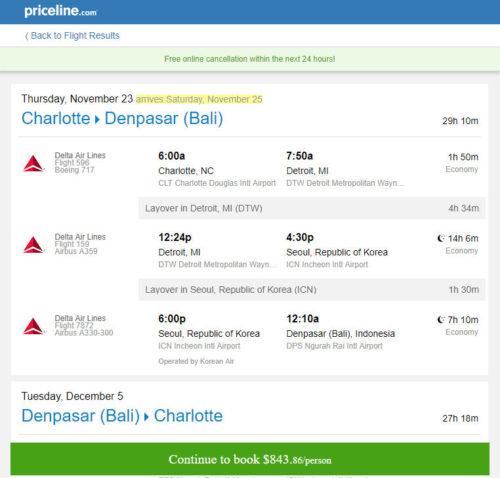Go back to Flight Results

72,36
